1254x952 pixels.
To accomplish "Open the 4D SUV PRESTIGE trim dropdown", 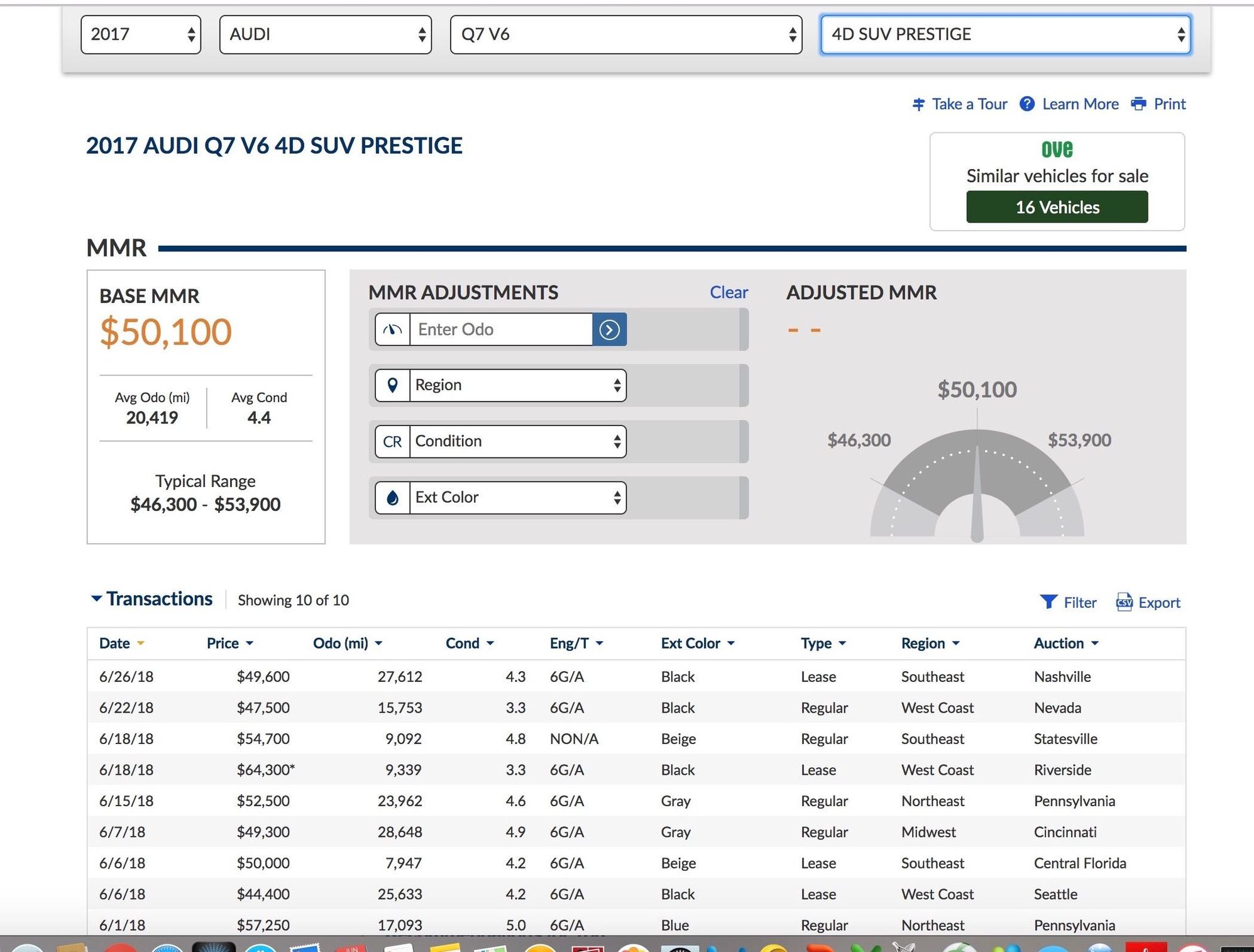I will click(x=1005, y=35).
